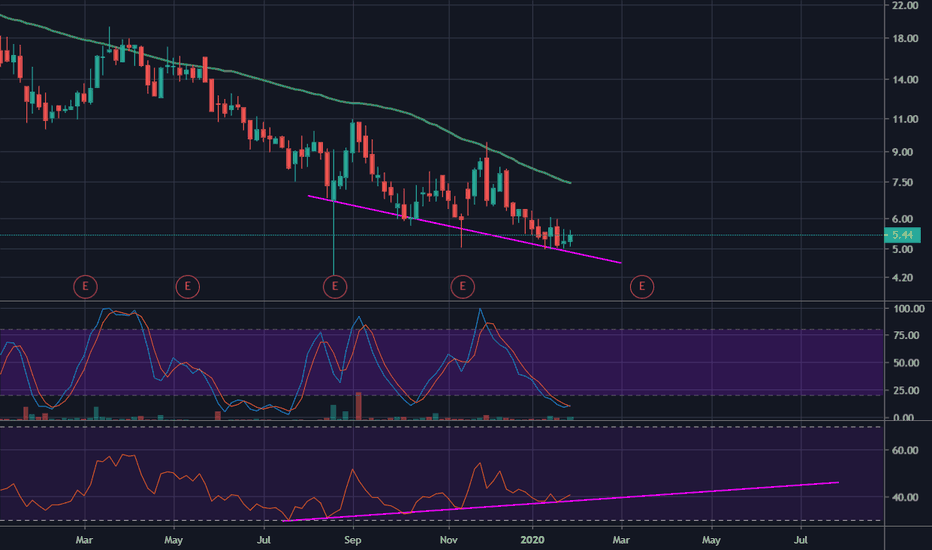Screen dimensions: 932x550
Task: Click the 18.00 price axis label
Action: coord(905,39)
